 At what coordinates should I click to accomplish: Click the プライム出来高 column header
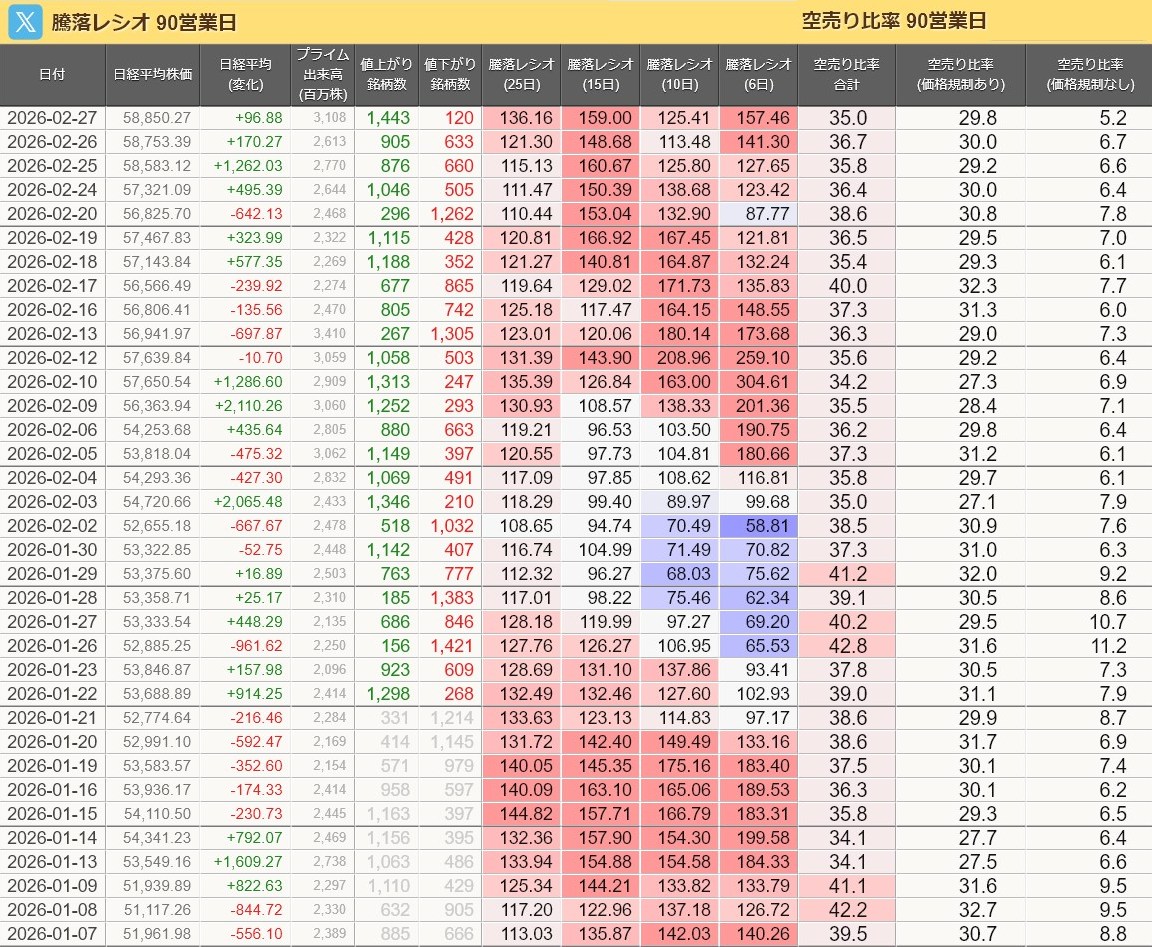(x=322, y=75)
